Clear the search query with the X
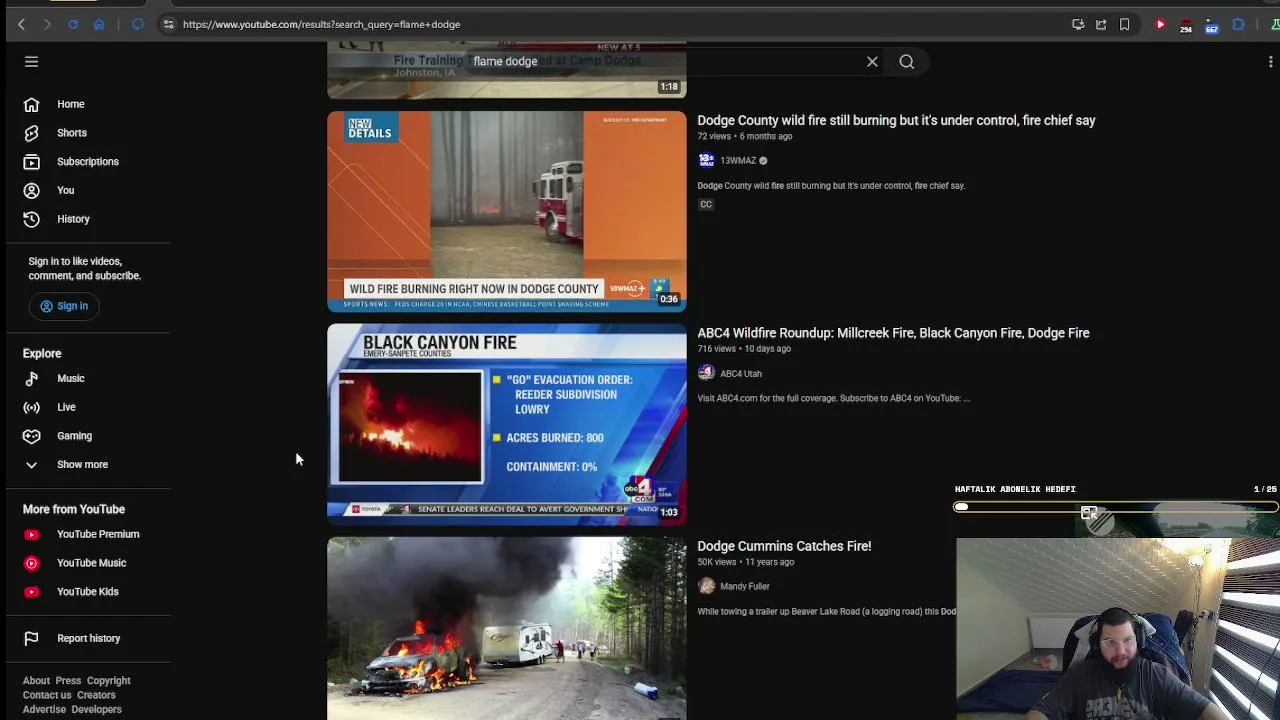The height and width of the screenshot is (720, 1280). [872, 62]
